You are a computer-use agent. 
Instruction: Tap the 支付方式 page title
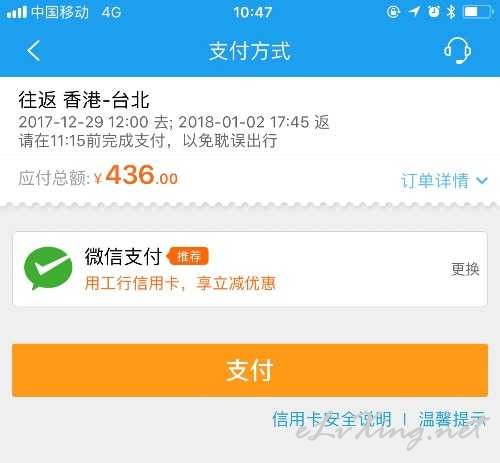(250, 51)
